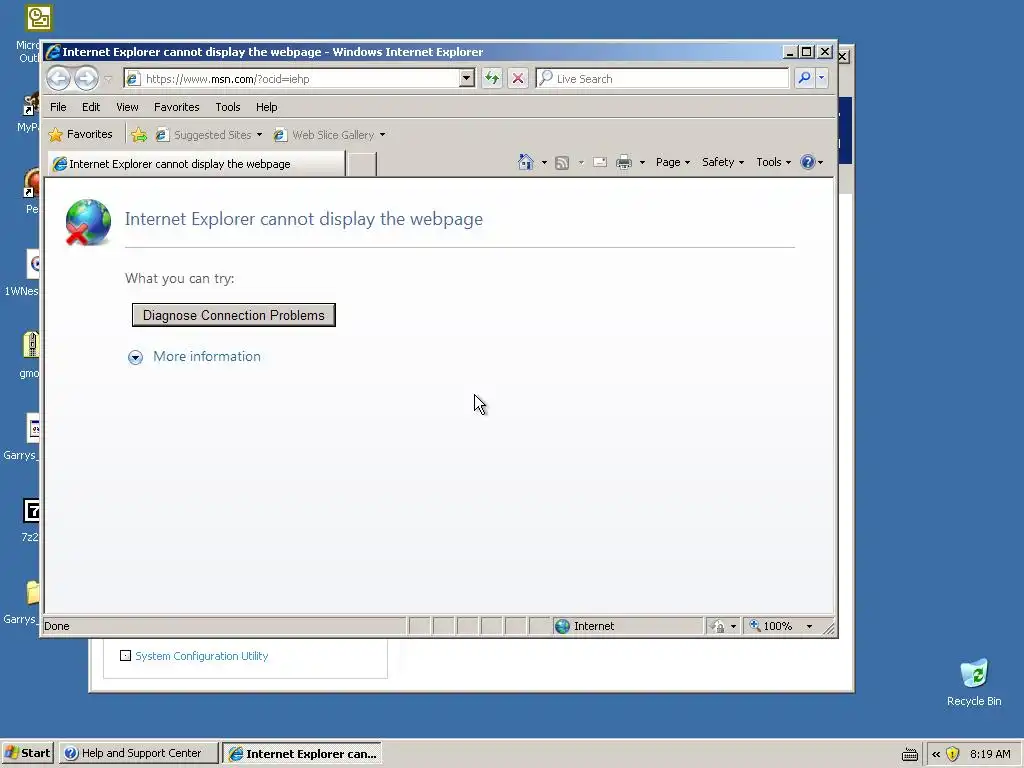The image size is (1024, 768).
Task: Click the security shield tray icon
Action: coord(953,754)
